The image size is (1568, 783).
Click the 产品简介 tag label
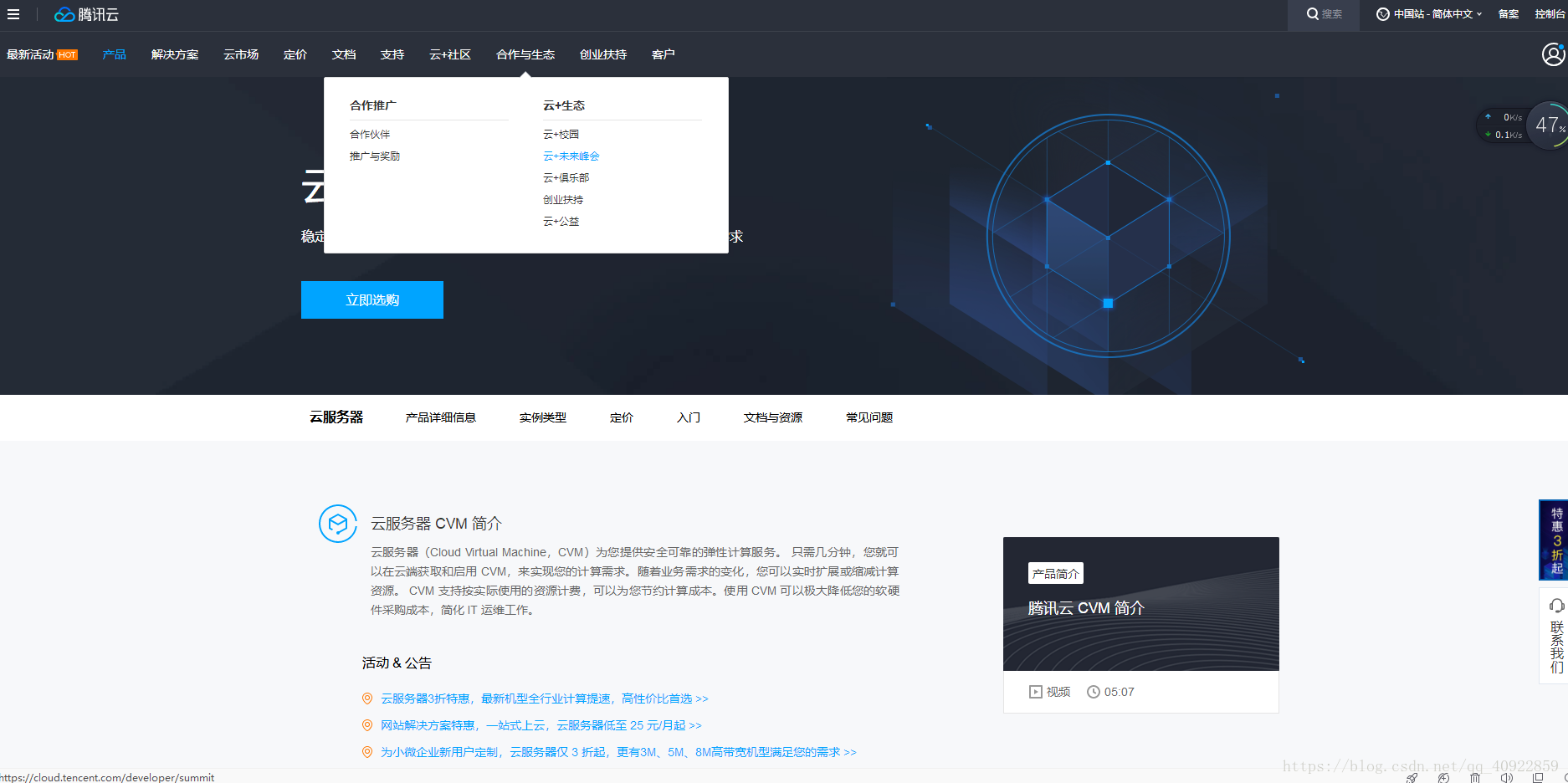(x=1056, y=573)
